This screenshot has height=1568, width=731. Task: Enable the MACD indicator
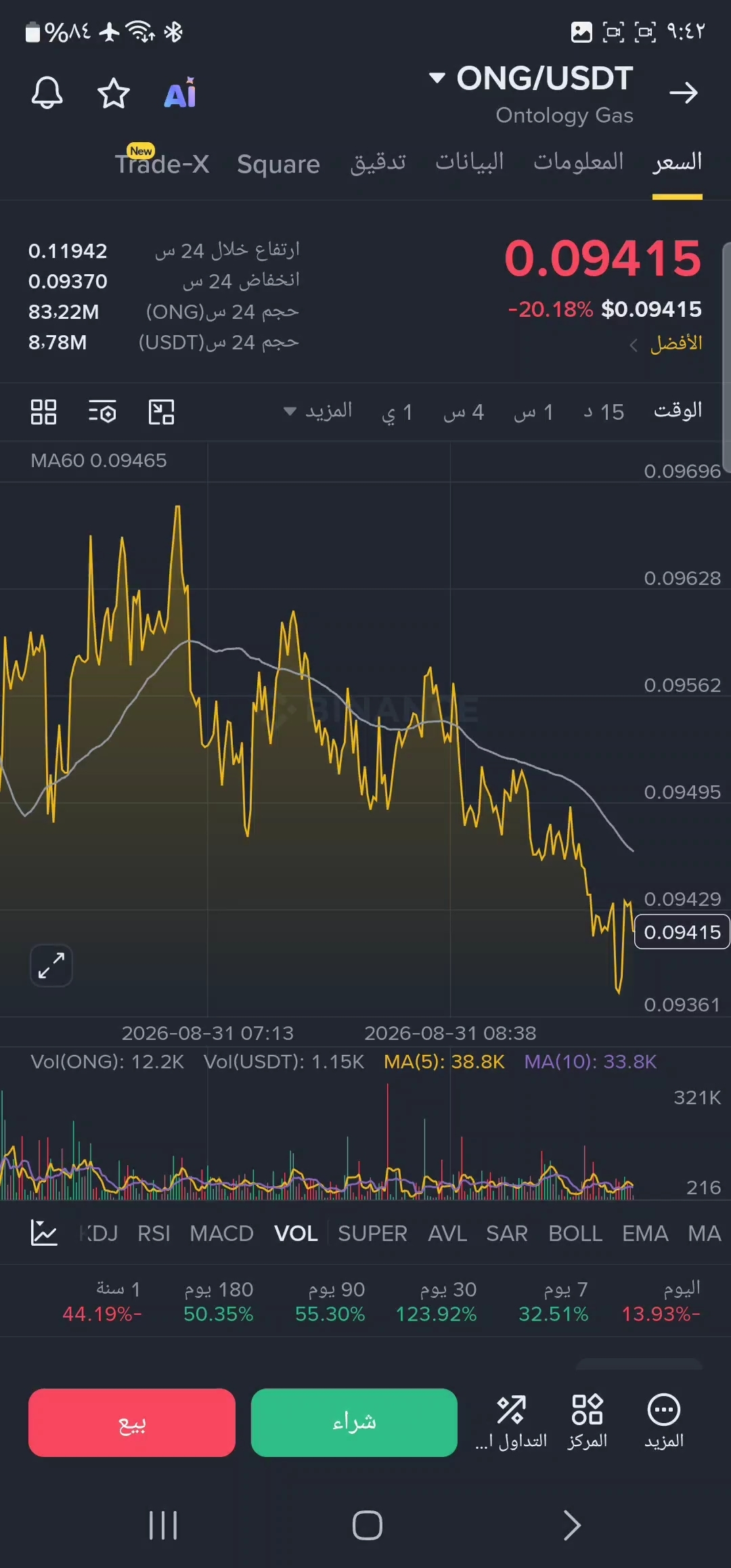pyautogui.click(x=221, y=1234)
